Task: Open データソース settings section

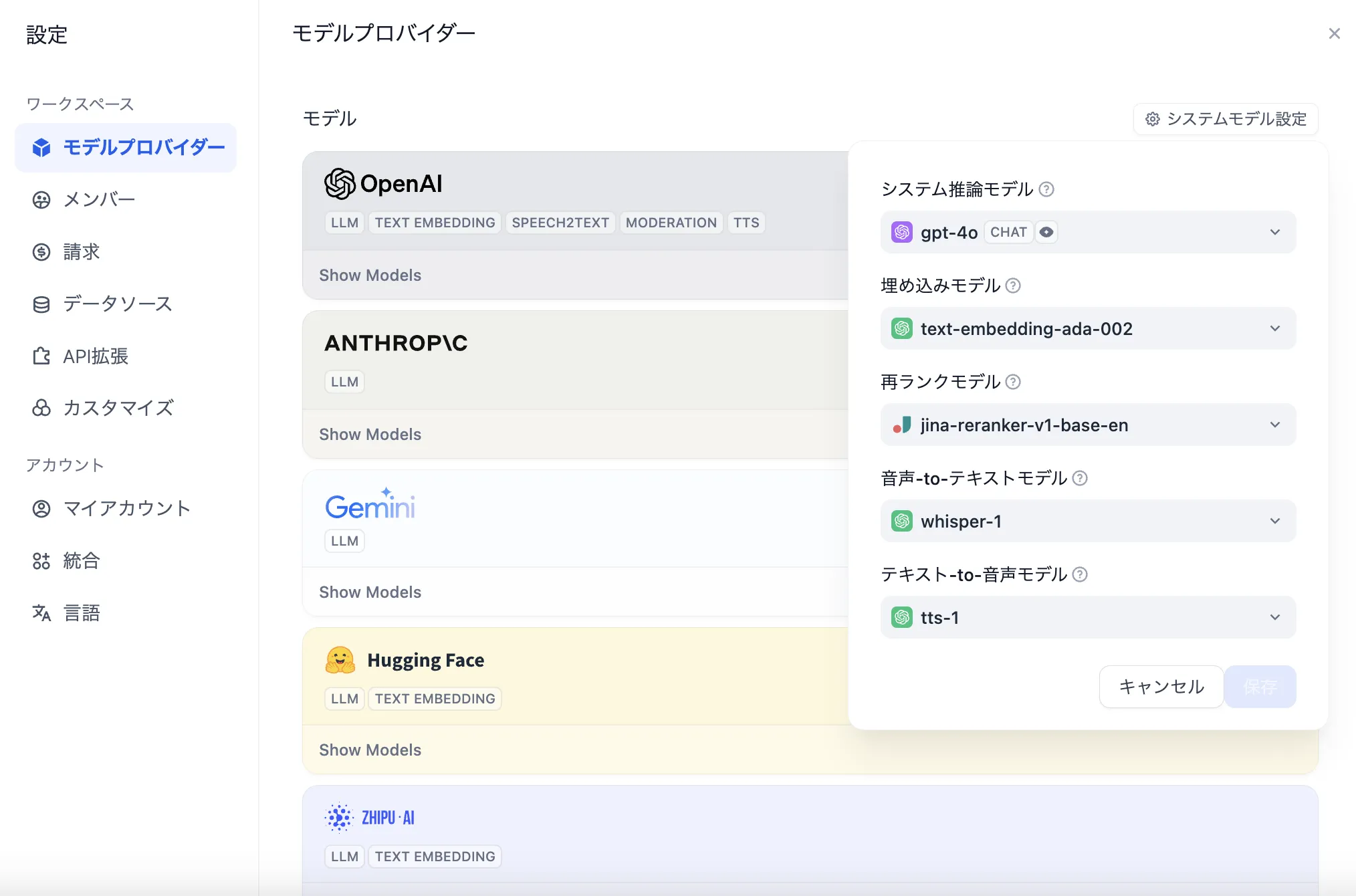Action: 117,304
